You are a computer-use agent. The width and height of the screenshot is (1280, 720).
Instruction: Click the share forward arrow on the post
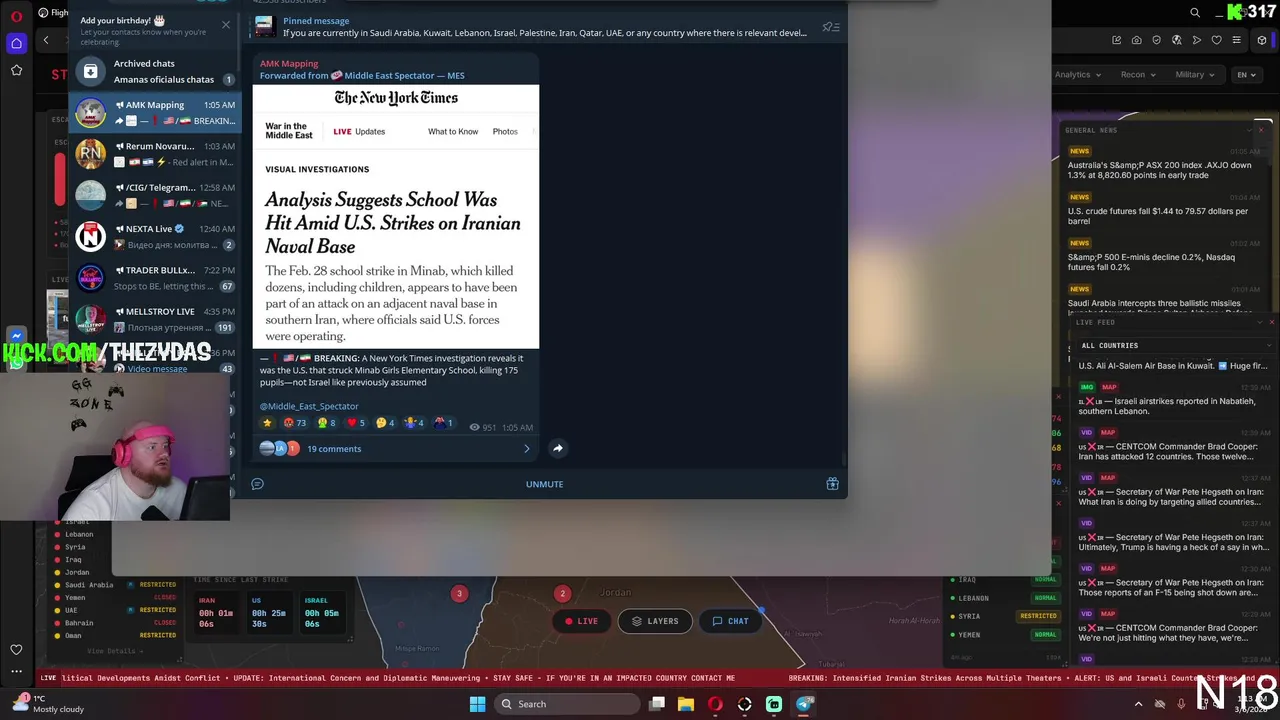point(558,448)
